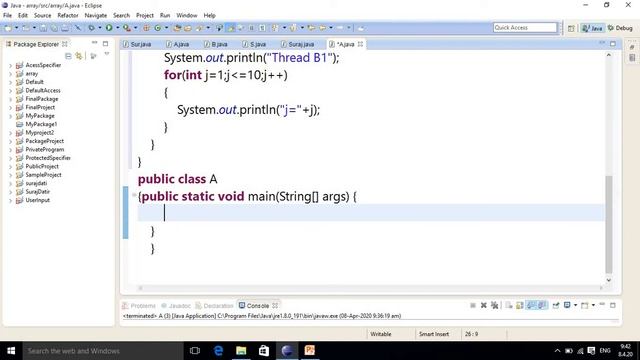640x360 pixels.
Task: Switch to the Javadoc tab
Action: [176, 306]
